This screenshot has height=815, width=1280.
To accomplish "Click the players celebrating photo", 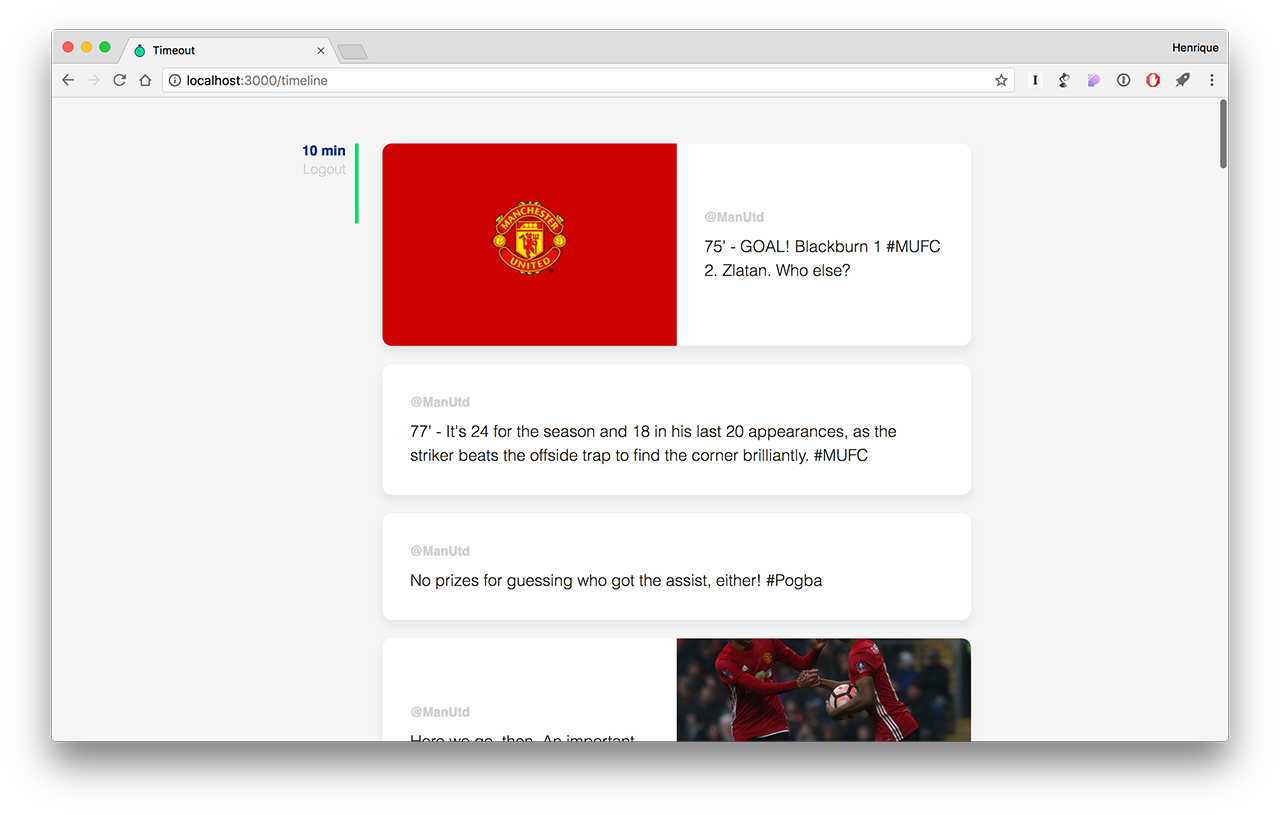I will (823, 690).
